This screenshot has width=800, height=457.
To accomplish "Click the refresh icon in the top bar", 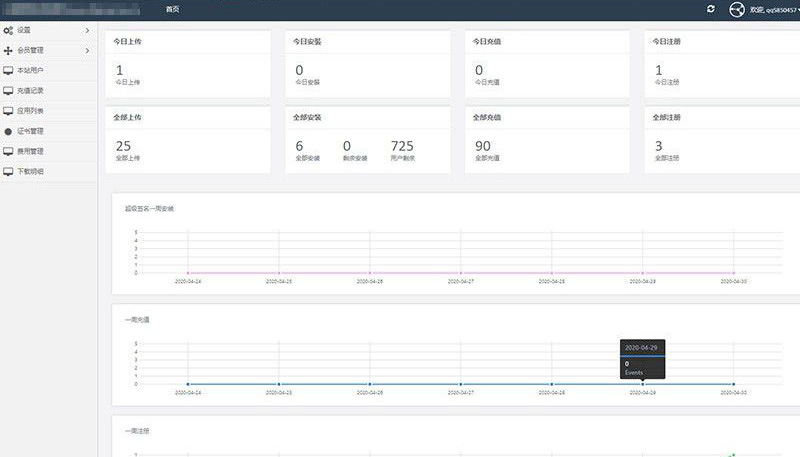I will (x=711, y=9).
